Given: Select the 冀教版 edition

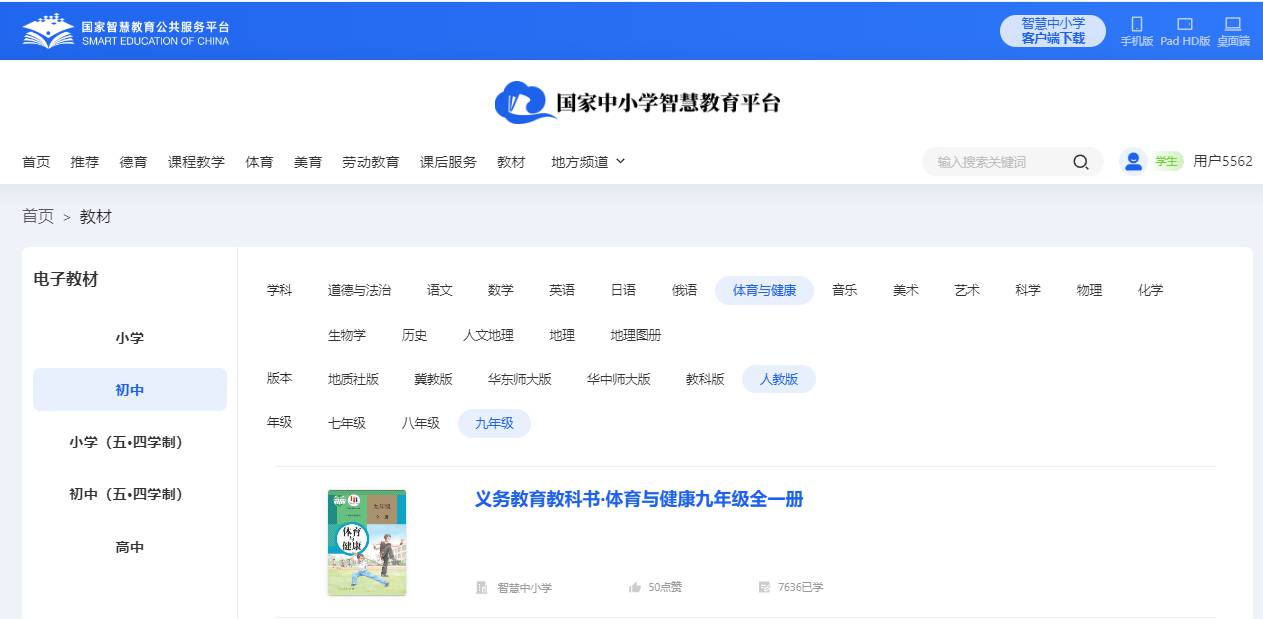Looking at the screenshot, I should (x=434, y=379).
